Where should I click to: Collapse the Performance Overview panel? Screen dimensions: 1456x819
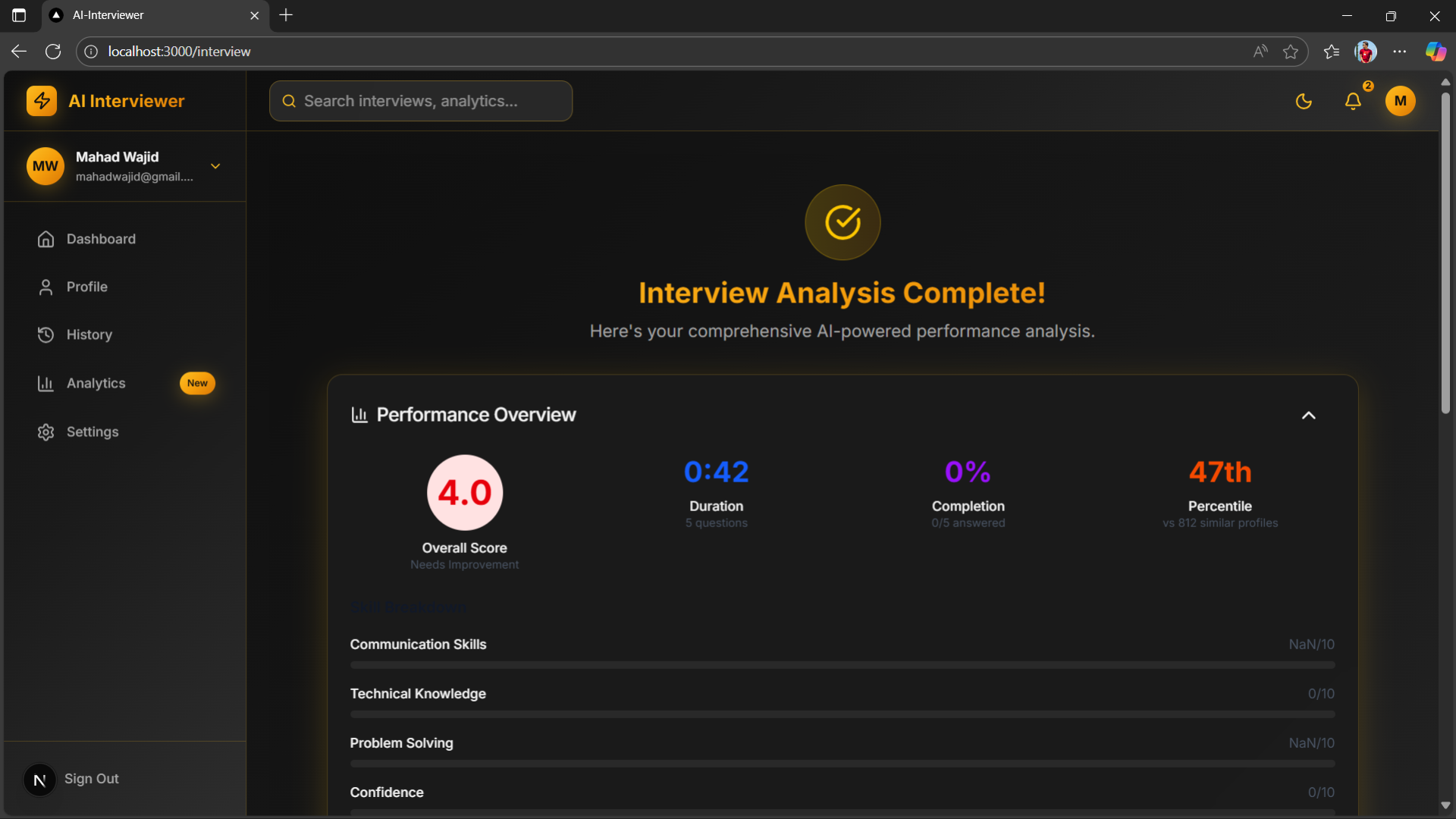click(1308, 415)
